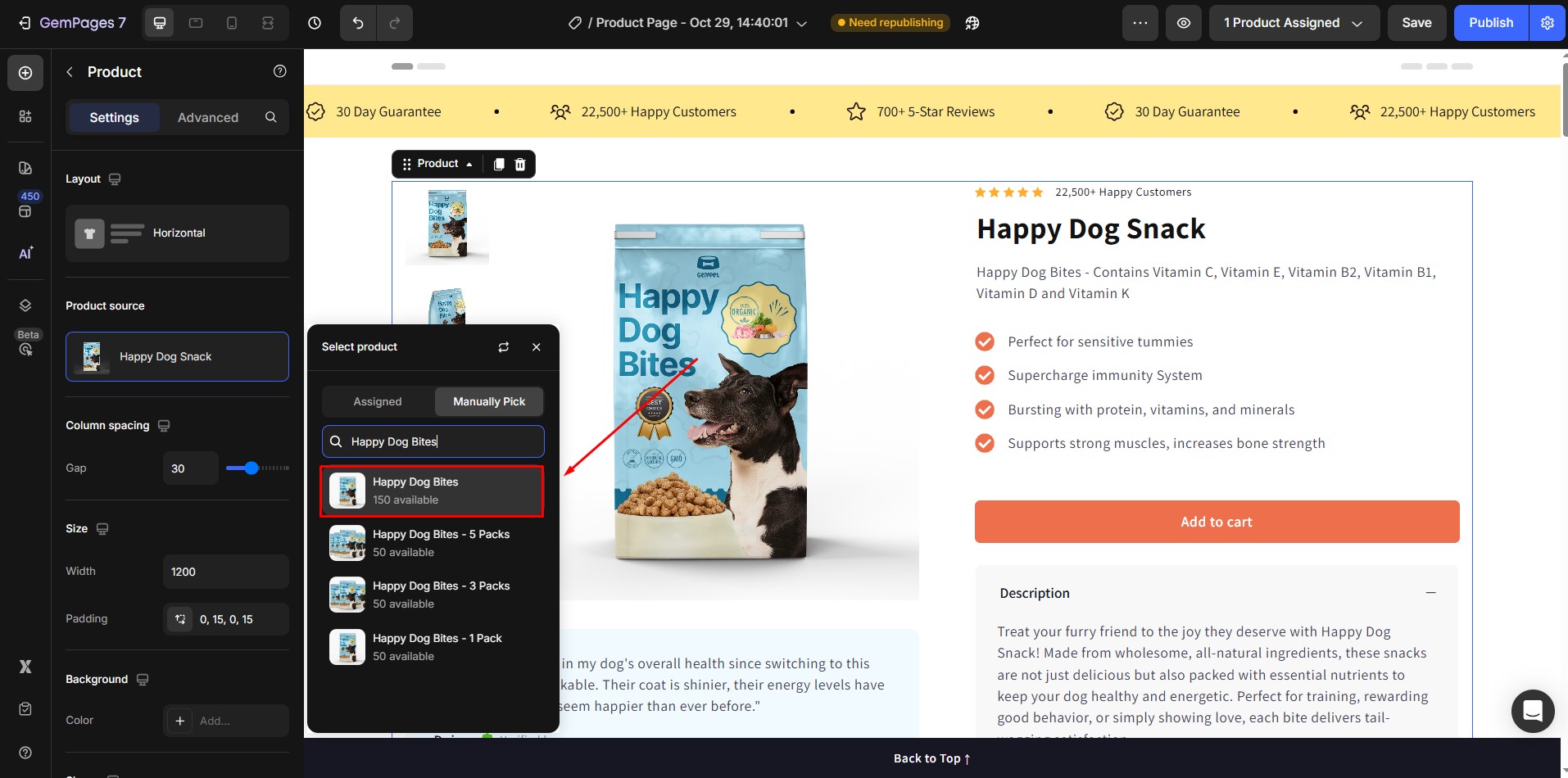
Task: Expand the Product Page title dropdown
Action: (800, 23)
